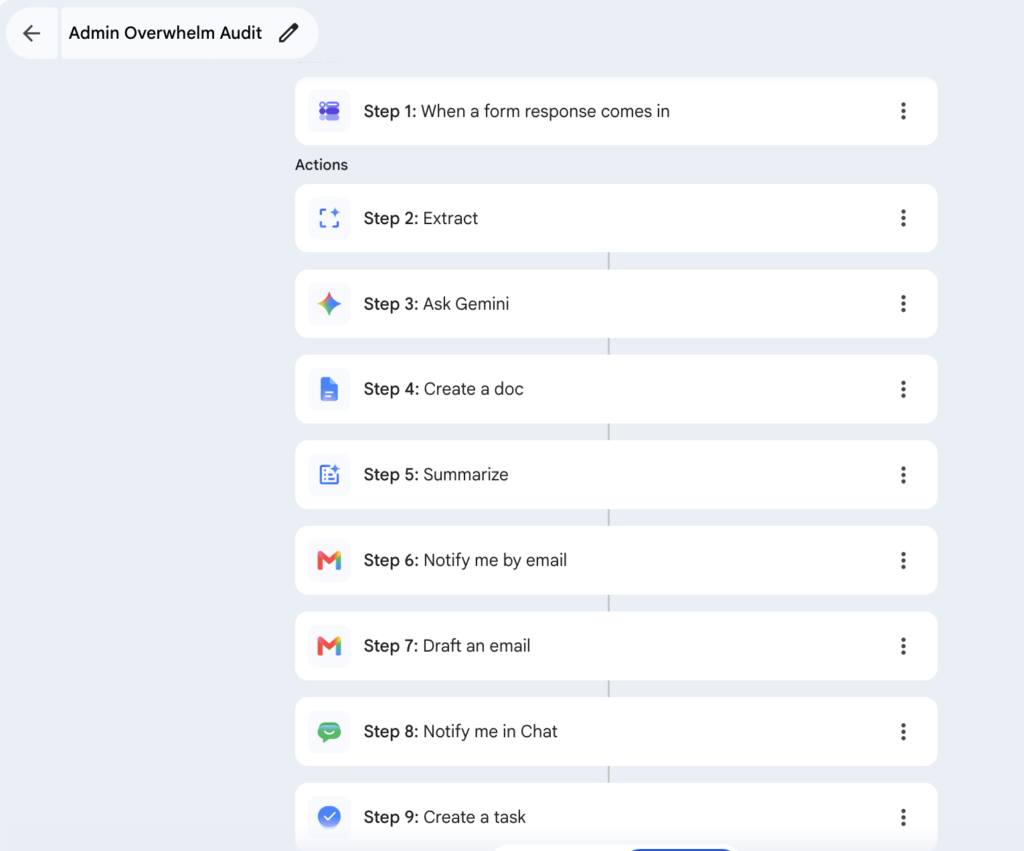1024x851 pixels.
Task: Open Step 5: Summarize card
Action: 616,475
